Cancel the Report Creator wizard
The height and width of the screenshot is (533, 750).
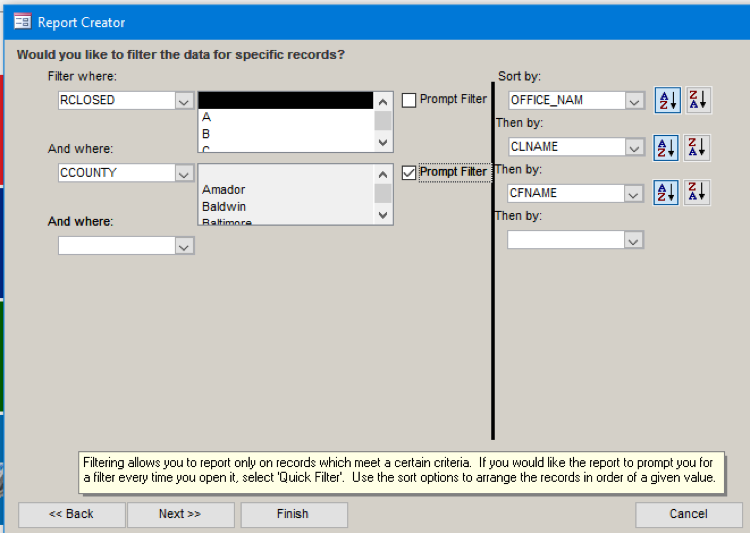point(688,514)
